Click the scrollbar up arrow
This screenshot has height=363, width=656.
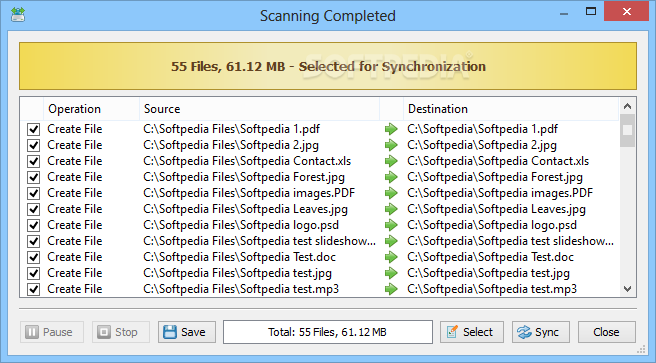627,106
